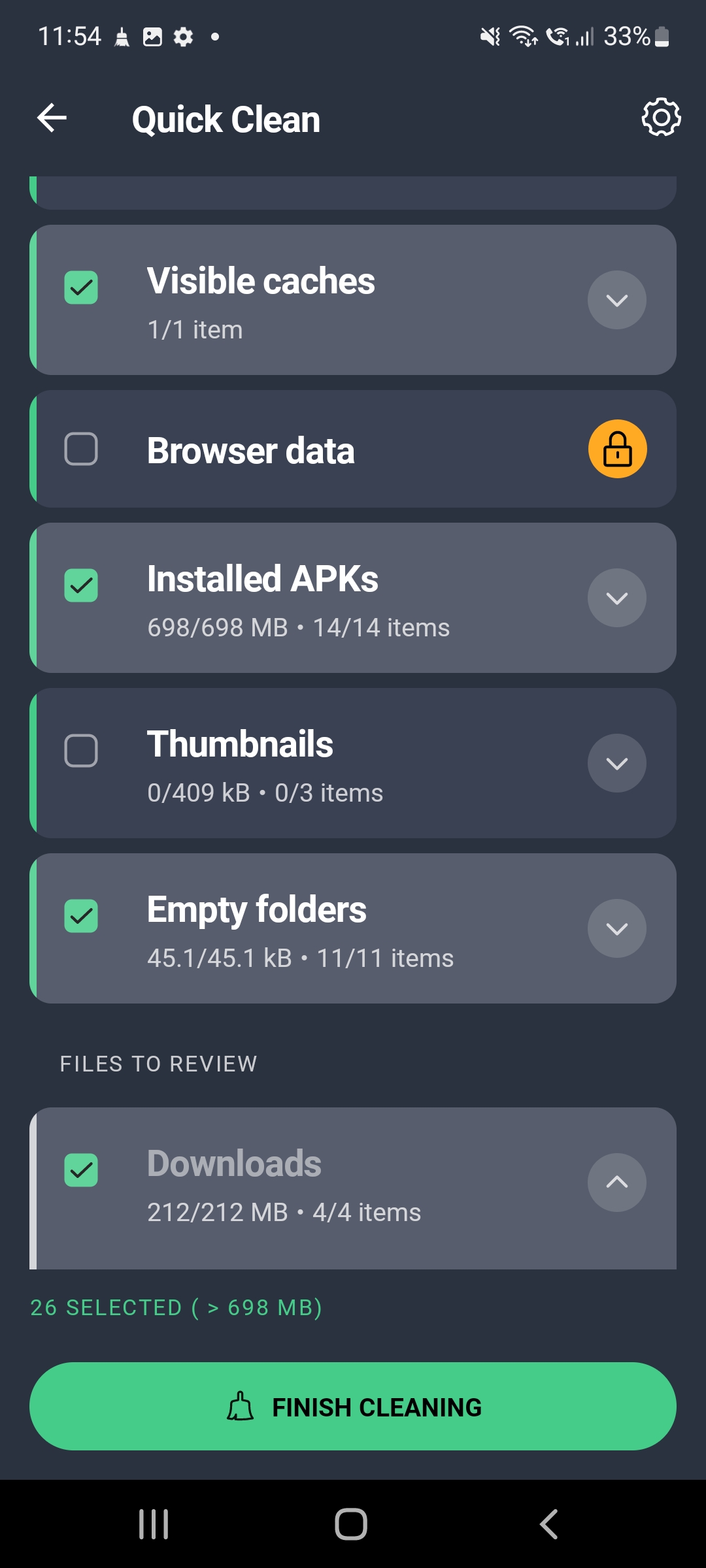Tap the Browser data row title

click(251, 451)
